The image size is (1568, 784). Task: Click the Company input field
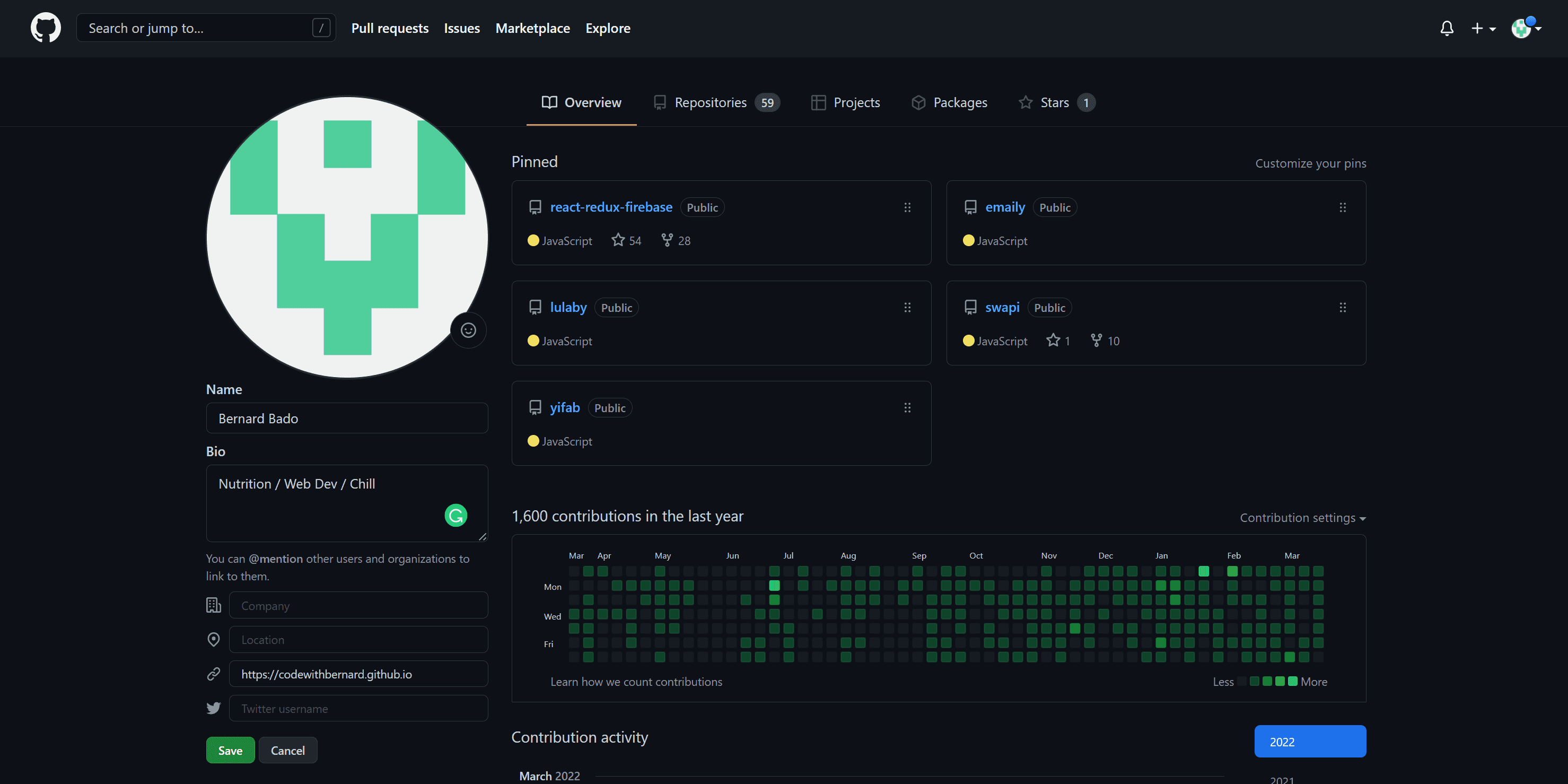(x=358, y=606)
